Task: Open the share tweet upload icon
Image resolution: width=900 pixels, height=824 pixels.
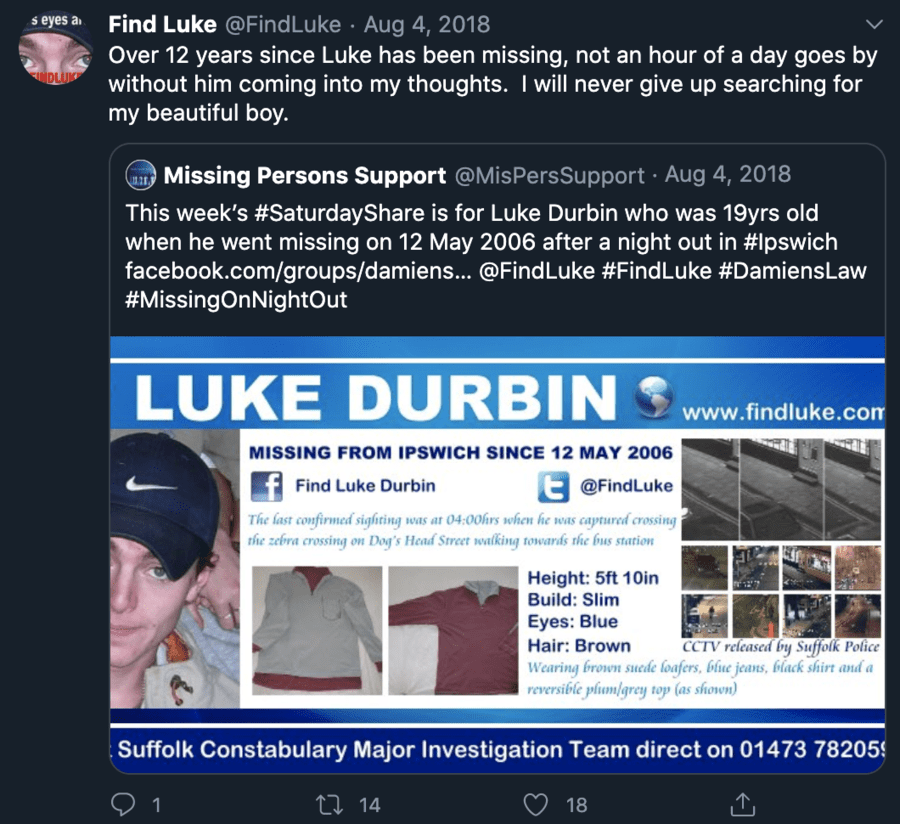Action: [x=742, y=804]
